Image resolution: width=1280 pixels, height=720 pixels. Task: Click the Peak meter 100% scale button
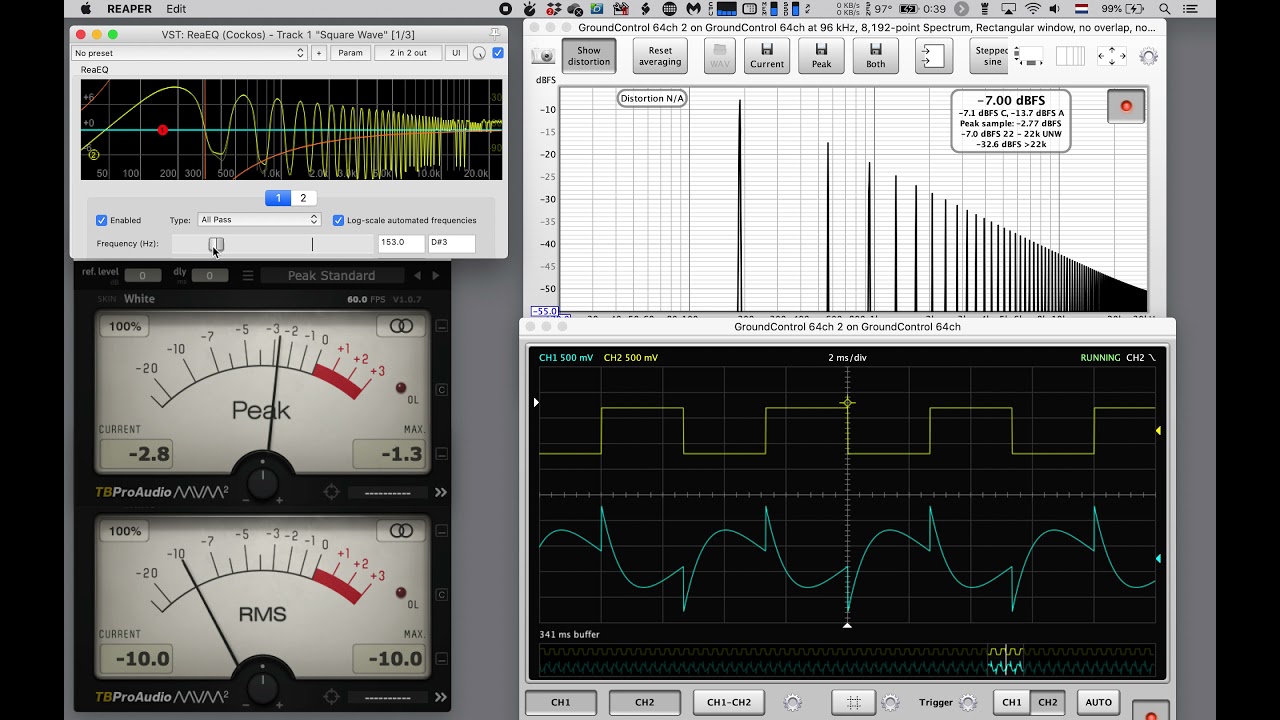point(125,326)
